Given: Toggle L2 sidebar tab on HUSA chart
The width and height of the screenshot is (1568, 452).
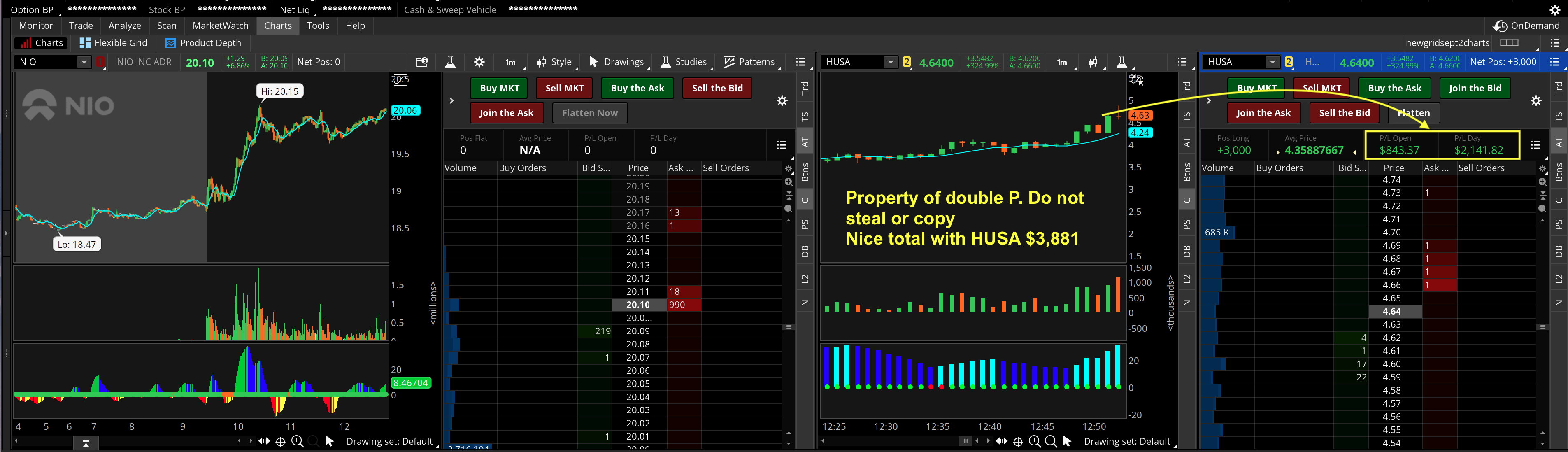Looking at the screenshot, I should tap(1186, 279).
